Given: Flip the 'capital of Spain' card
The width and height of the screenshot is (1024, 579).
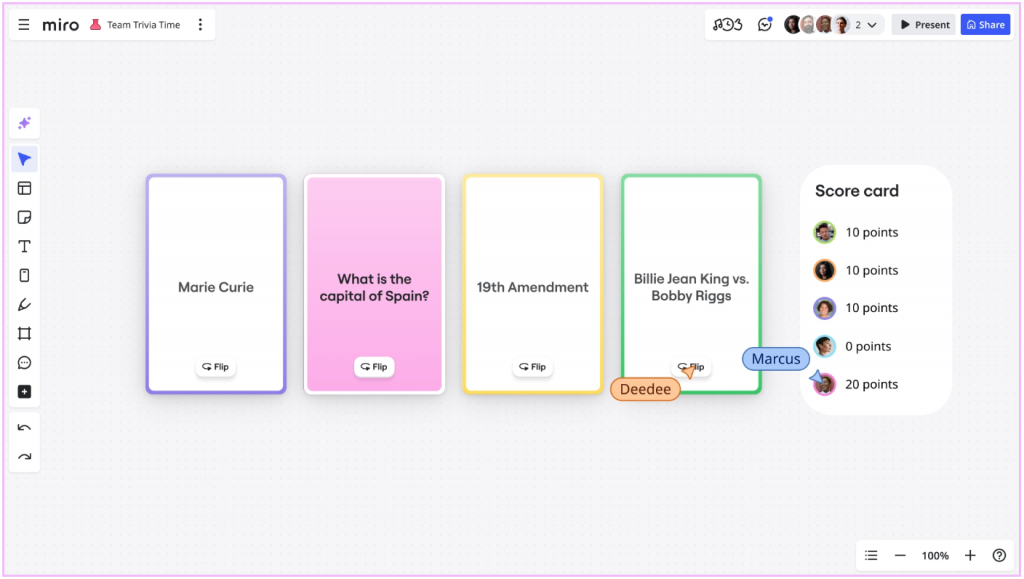Looking at the screenshot, I should [374, 367].
